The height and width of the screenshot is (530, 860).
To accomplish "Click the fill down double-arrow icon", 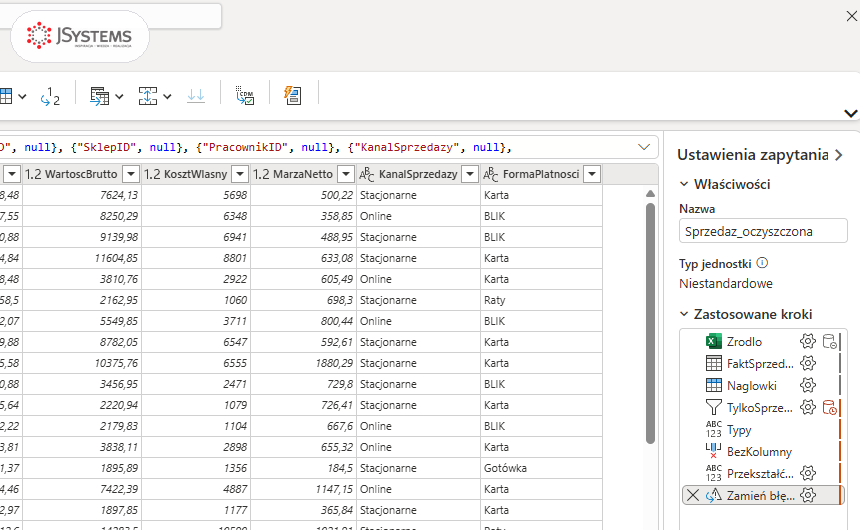I will point(196,96).
